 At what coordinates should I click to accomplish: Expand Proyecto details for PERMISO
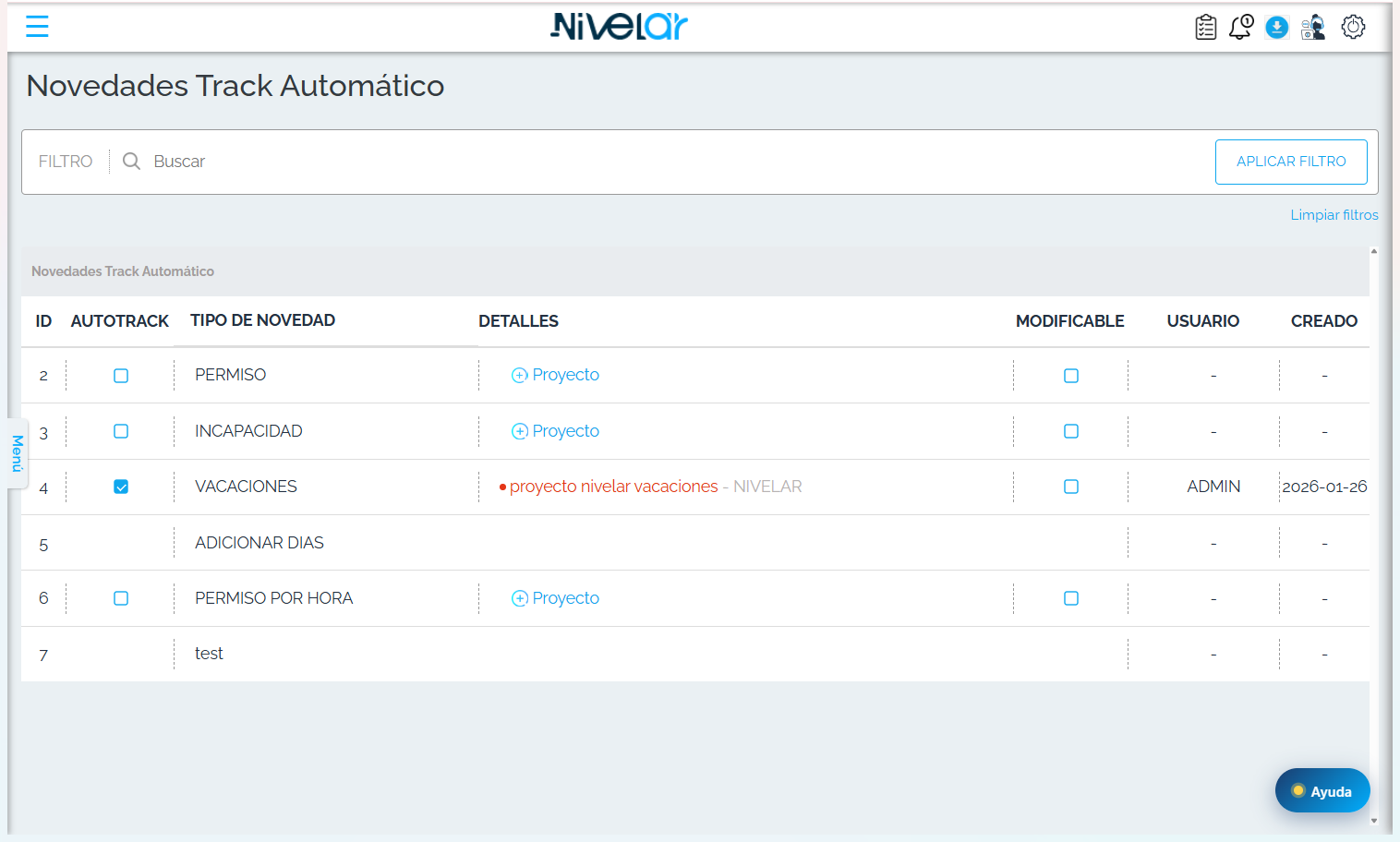pos(556,375)
